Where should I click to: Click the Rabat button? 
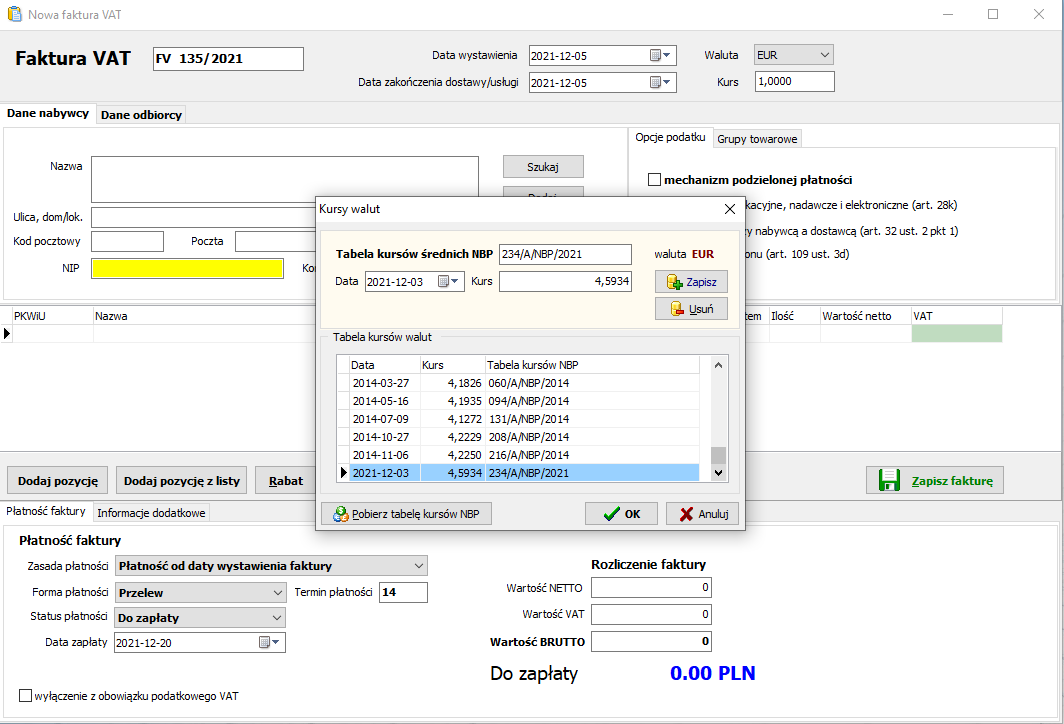286,480
